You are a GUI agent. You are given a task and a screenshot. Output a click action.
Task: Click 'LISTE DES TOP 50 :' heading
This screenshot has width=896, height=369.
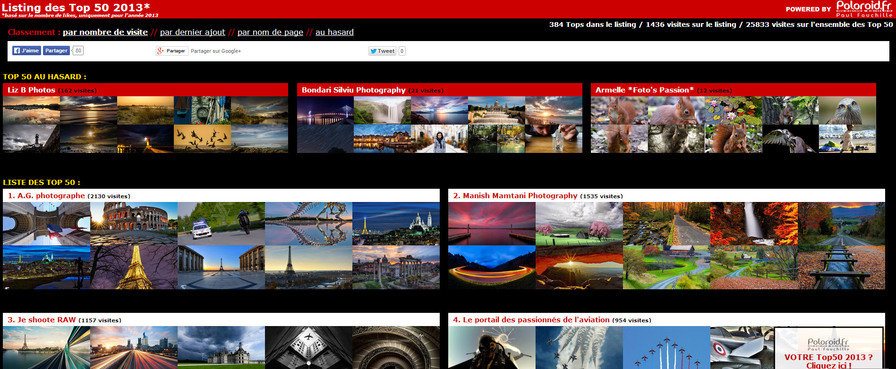tap(41, 182)
